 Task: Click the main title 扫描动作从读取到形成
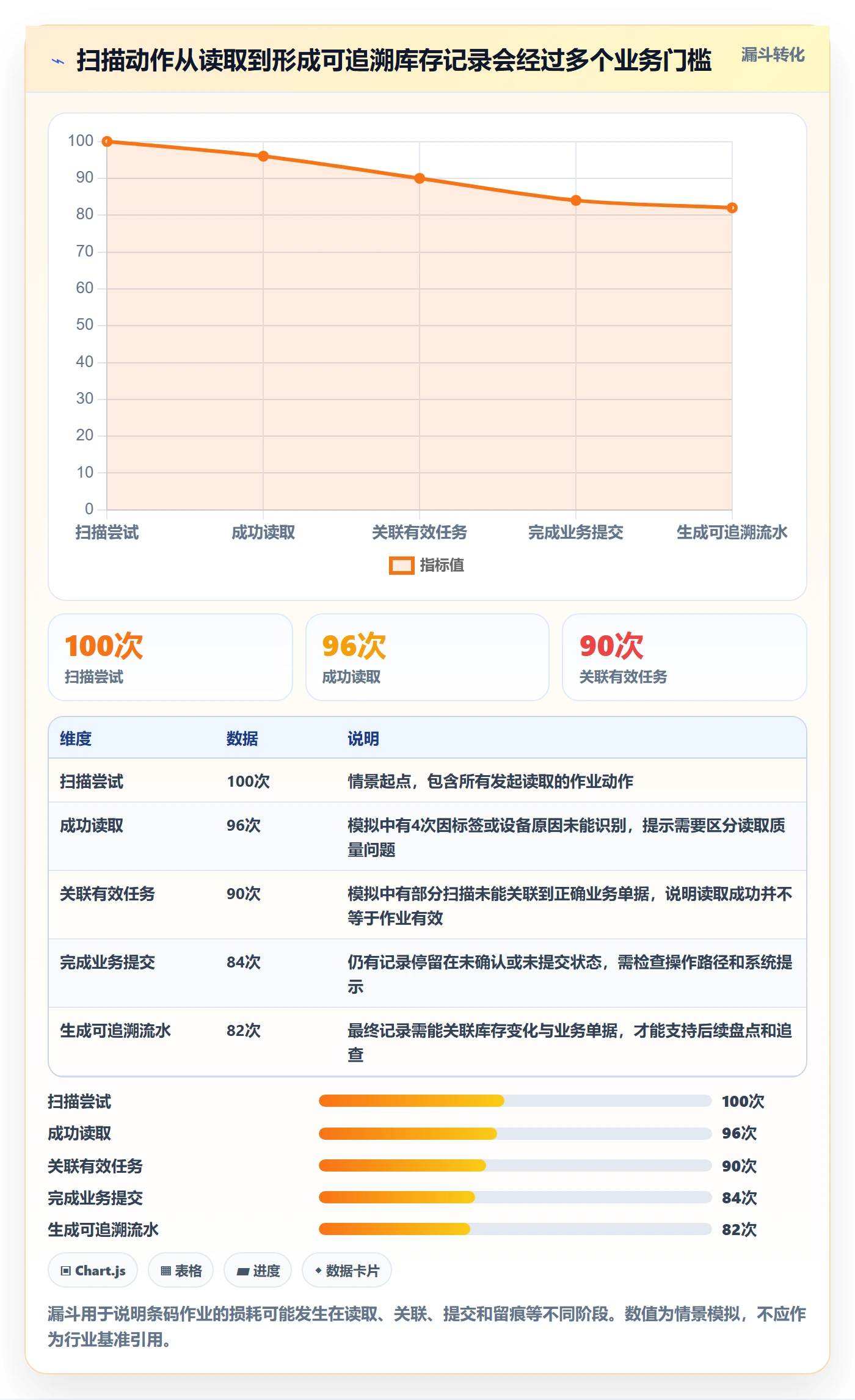394,61
